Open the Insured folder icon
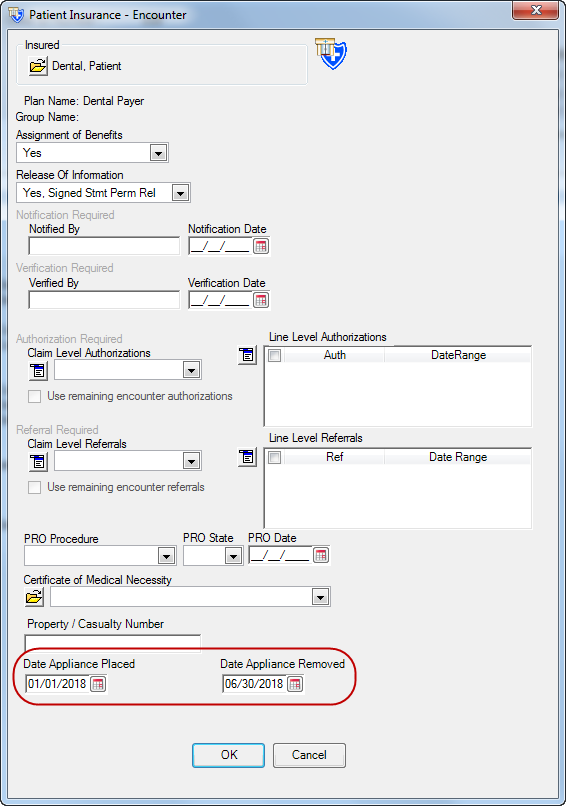 (38, 66)
